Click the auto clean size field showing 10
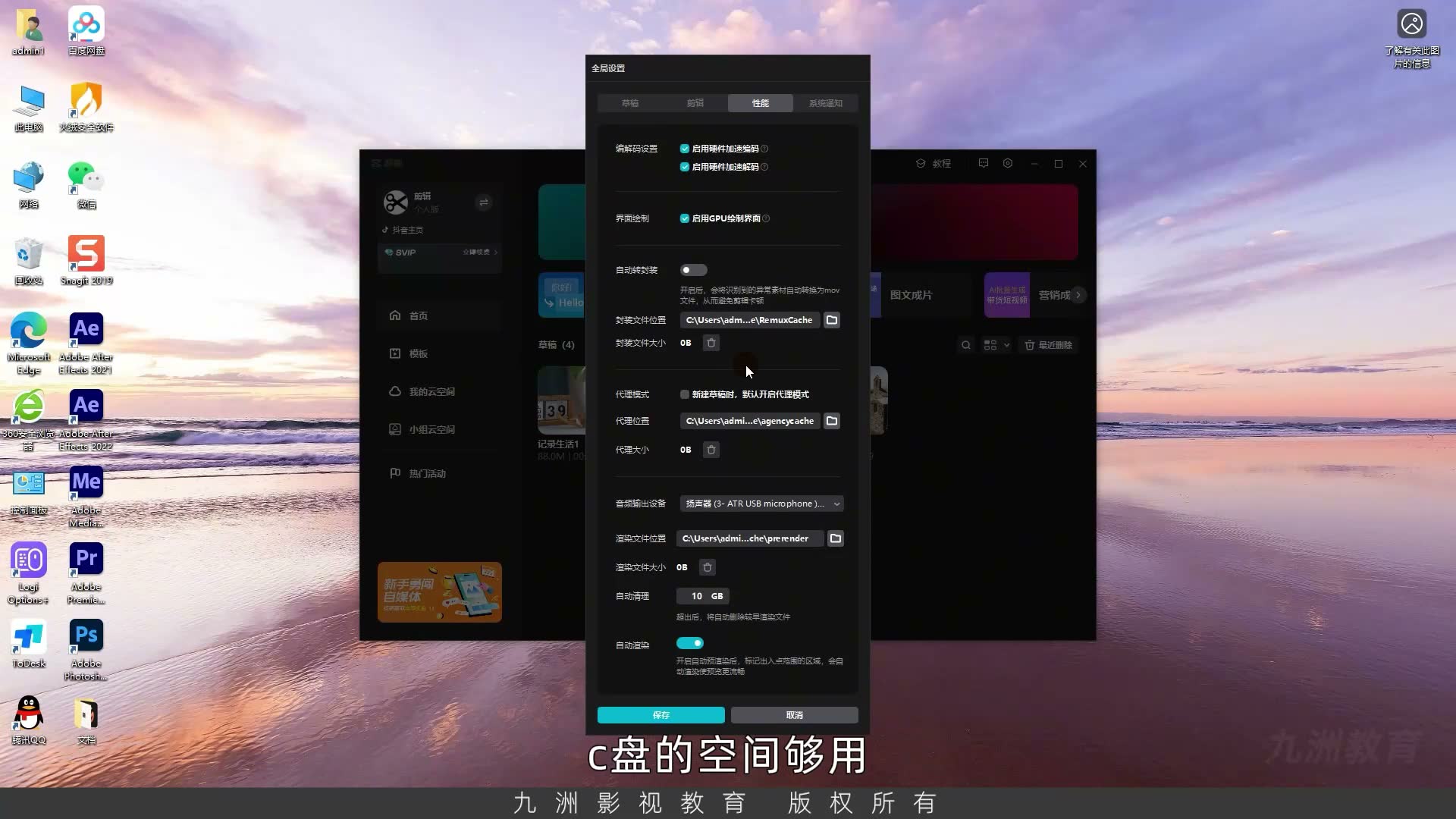The height and width of the screenshot is (819, 1456). (702, 596)
